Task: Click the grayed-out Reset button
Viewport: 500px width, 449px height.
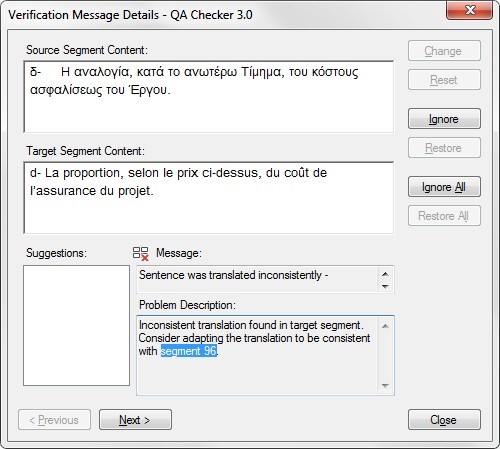Action: [x=444, y=80]
